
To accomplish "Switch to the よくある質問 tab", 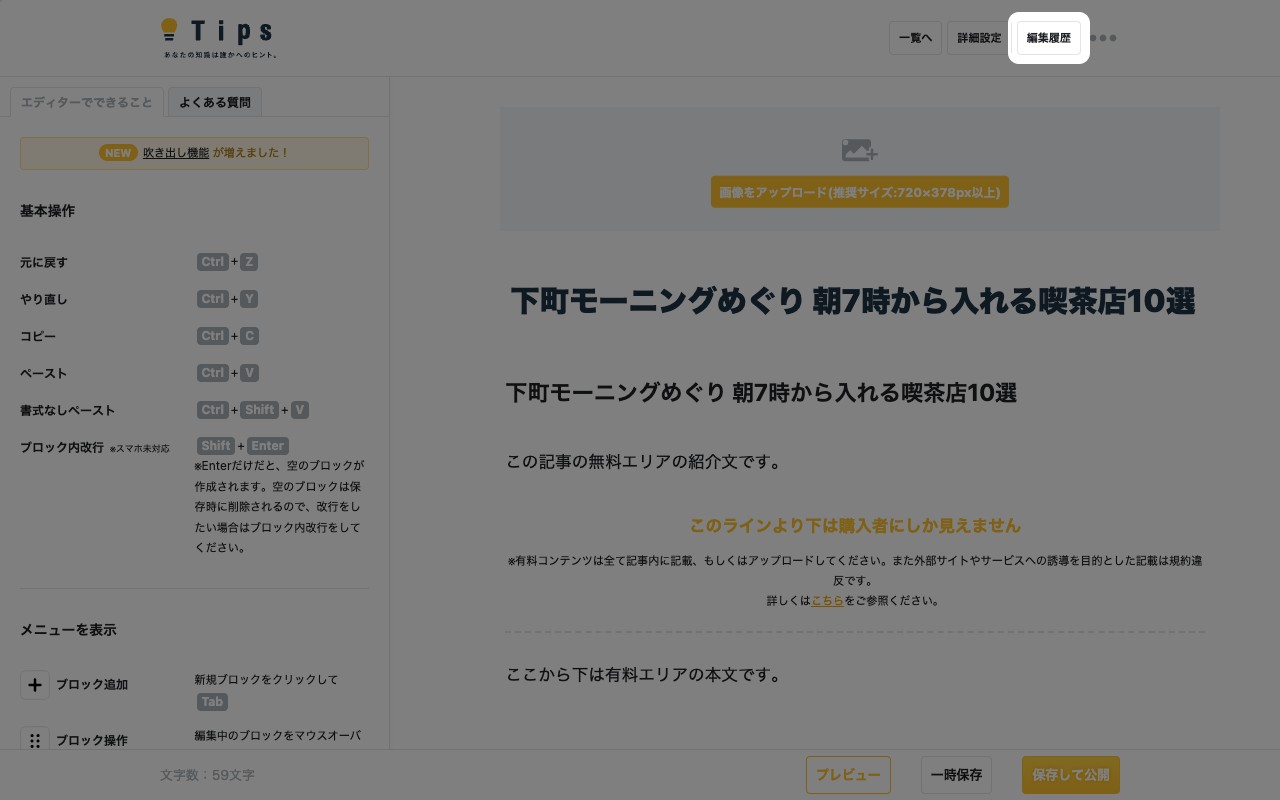I will pyautogui.click(x=215, y=102).
